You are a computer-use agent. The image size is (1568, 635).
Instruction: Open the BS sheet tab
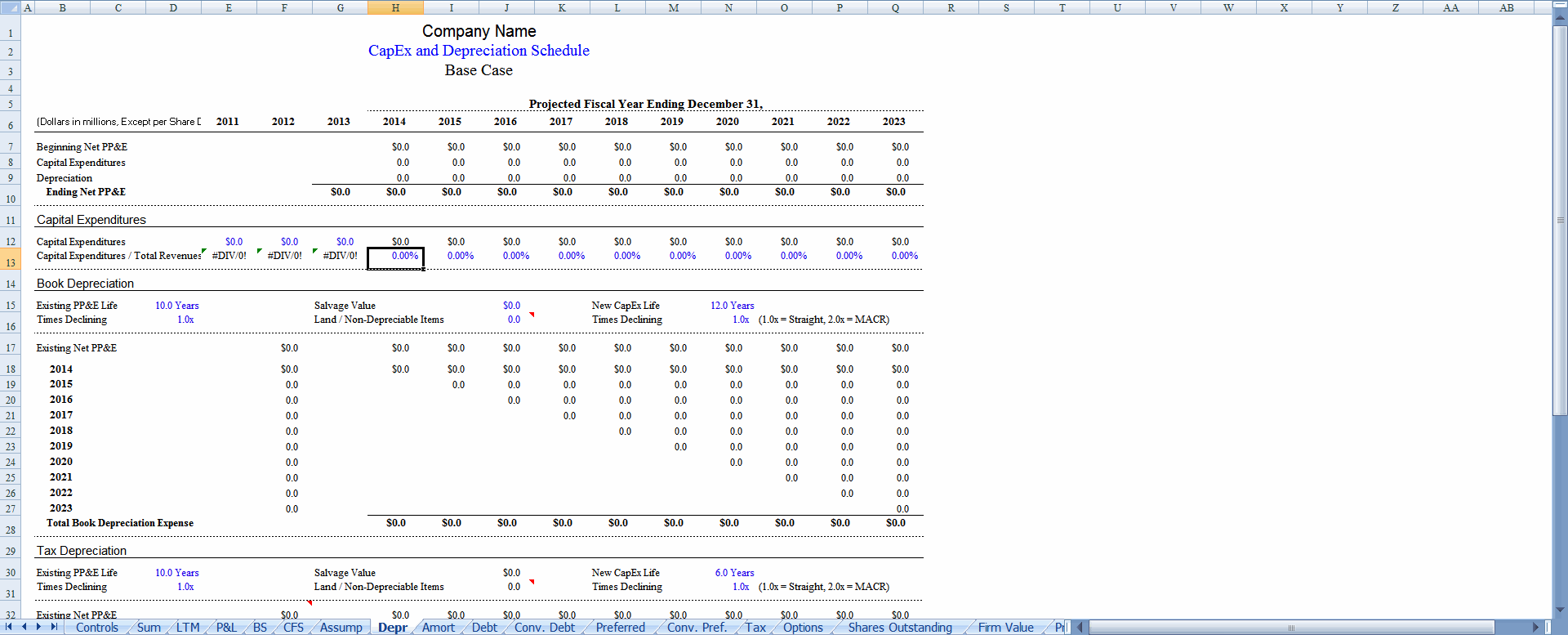click(x=260, y=628)
